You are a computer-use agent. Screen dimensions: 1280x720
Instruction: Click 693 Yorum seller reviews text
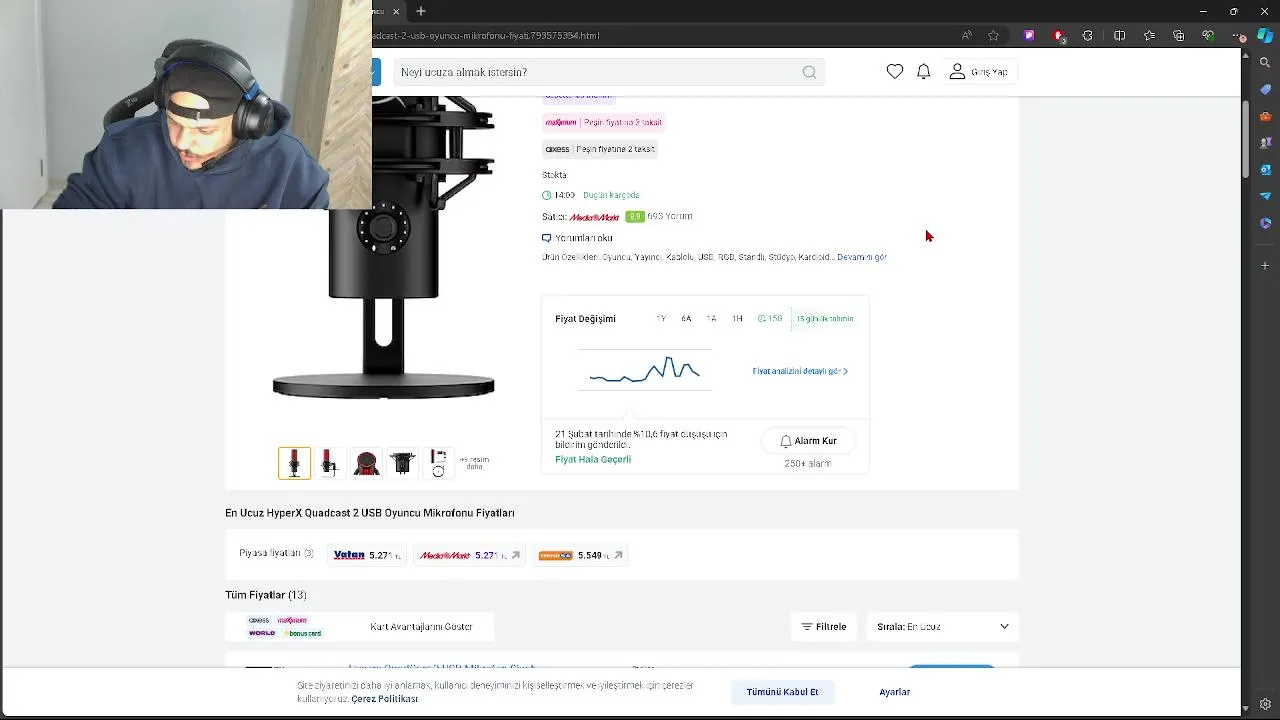tap(670, 216)
